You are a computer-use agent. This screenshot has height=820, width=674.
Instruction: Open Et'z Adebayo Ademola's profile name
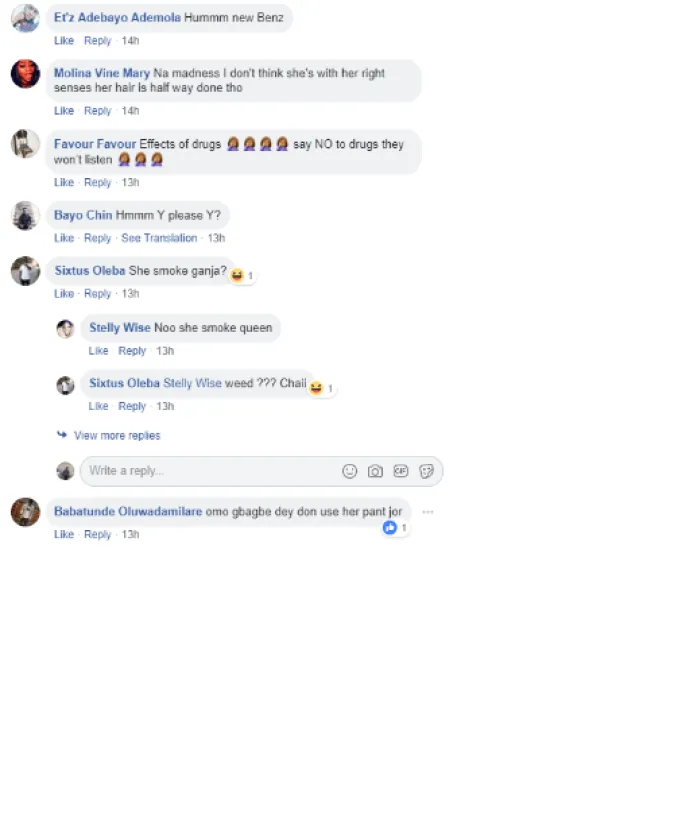[117, 17]
